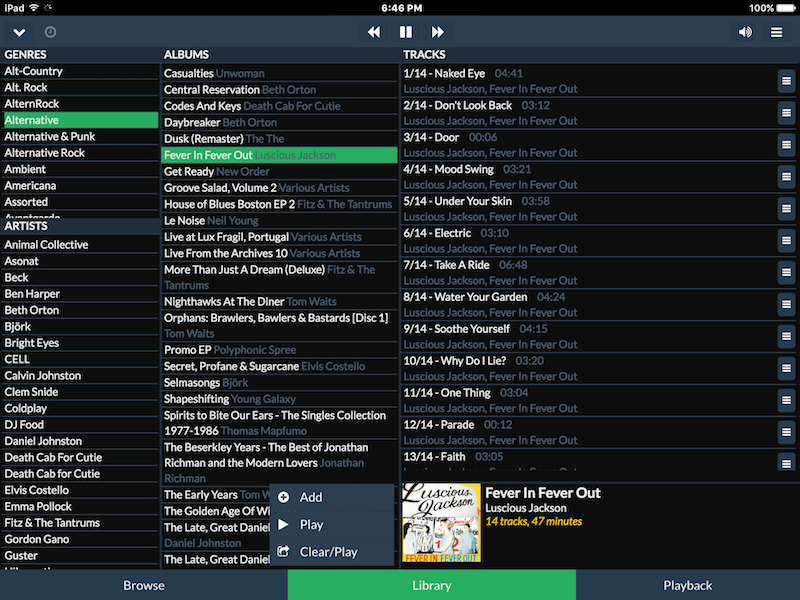Skip to previous track with rewind button
The height and width of the screenshot is (600, 800).
(x=374, y=32)
